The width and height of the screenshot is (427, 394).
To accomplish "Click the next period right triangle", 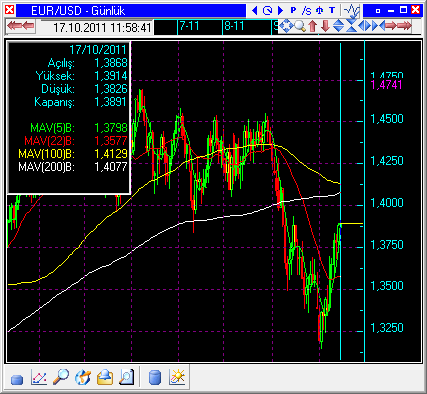I will click(x=280, y=10).
